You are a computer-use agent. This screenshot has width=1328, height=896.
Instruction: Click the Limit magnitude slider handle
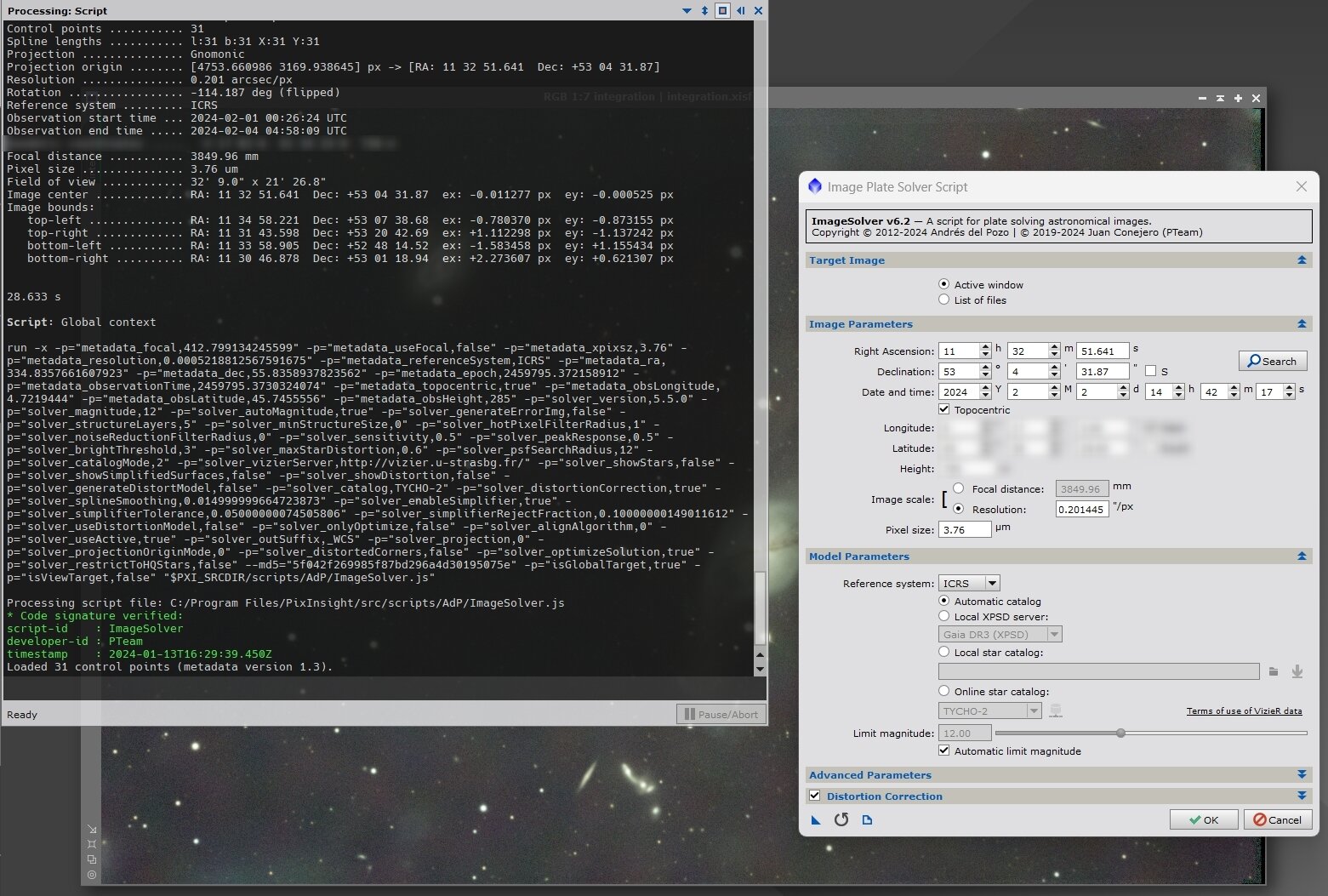tap(1121, 733)
